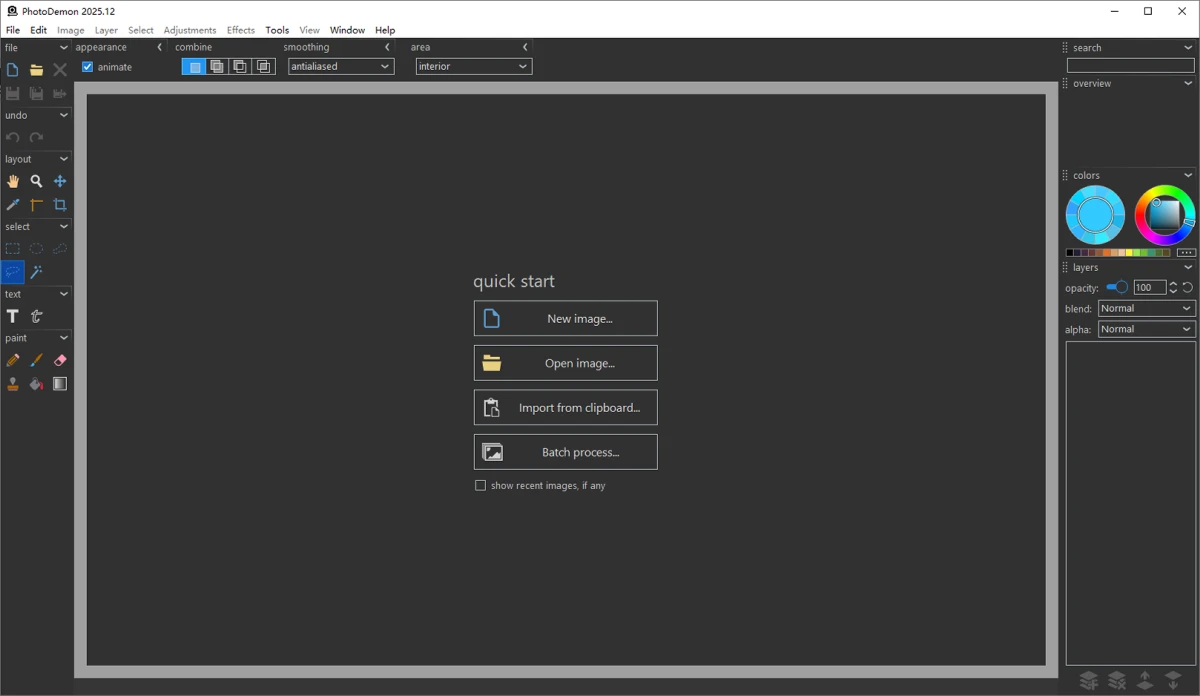Click the close image X icon in toolbox
1200x696 pixels.
point(60,70)
